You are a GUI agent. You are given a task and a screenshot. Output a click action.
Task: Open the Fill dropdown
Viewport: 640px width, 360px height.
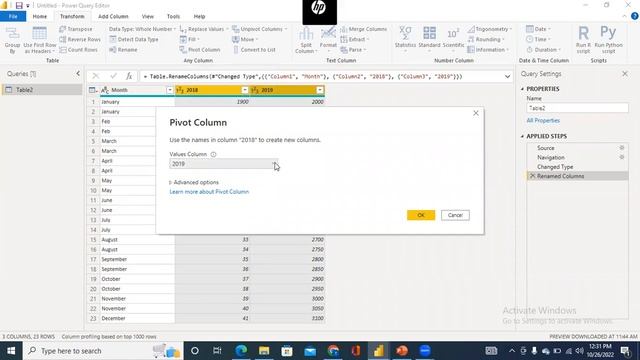click(x=189, y=39)
